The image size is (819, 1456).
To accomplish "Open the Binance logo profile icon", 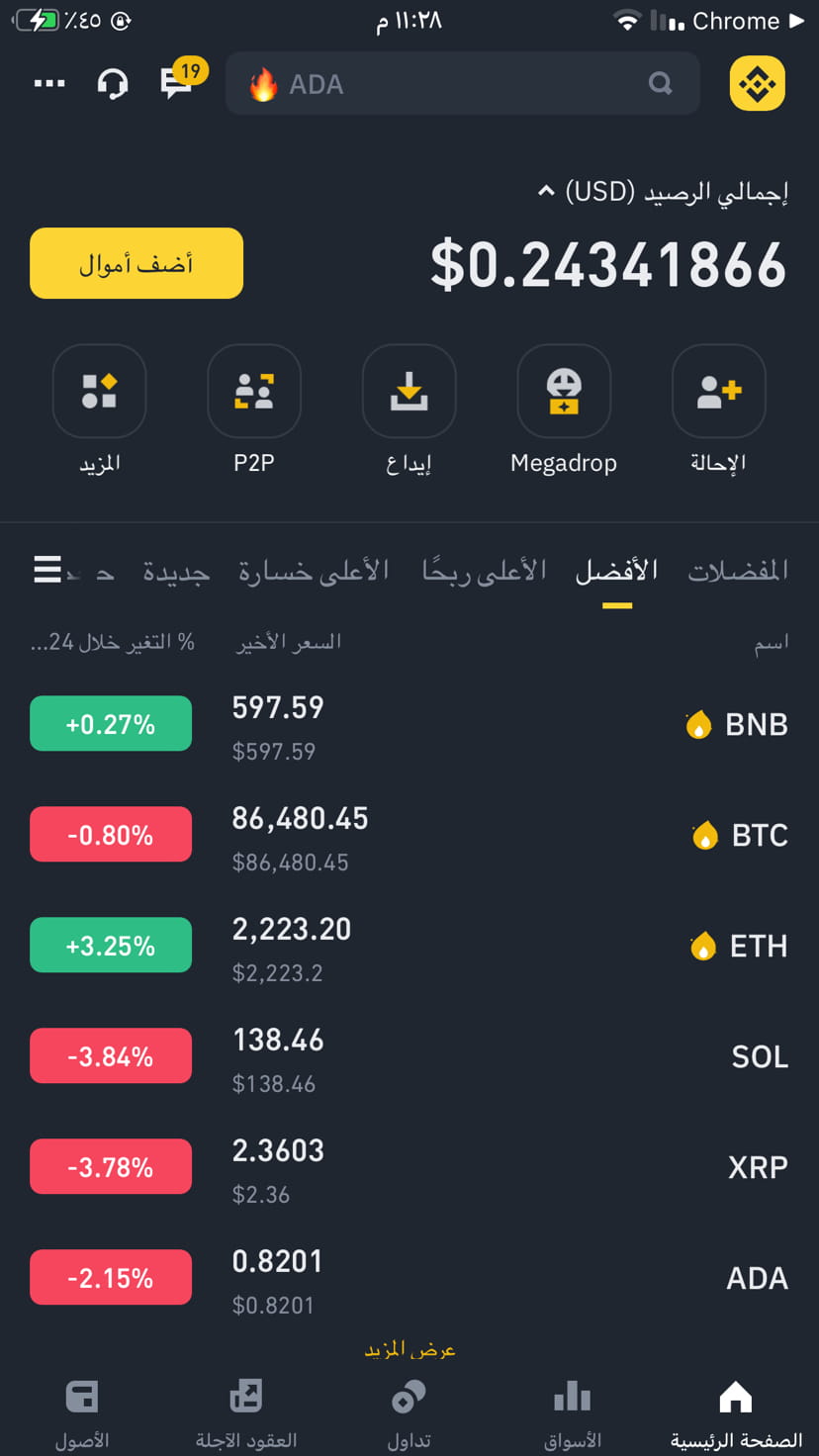I will pos(757,83).
